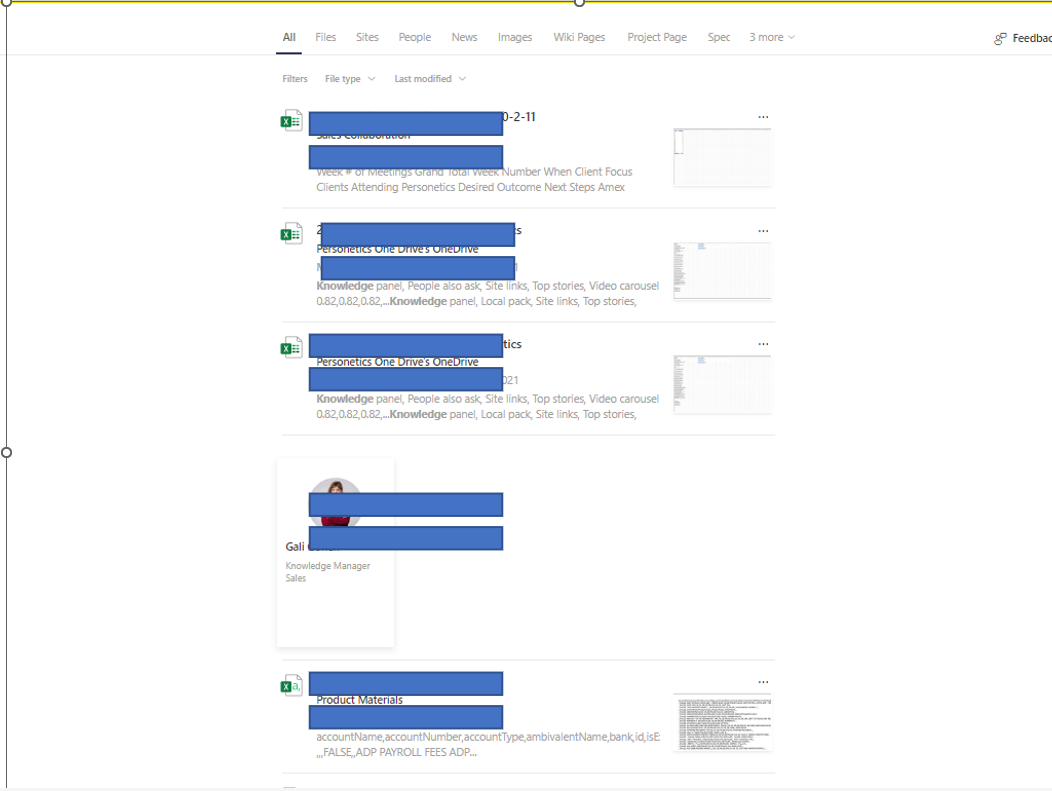Screen dimensions: 1052x791
Task: Switch to the Wiki Pages tab
Action: tap(579, 37)
